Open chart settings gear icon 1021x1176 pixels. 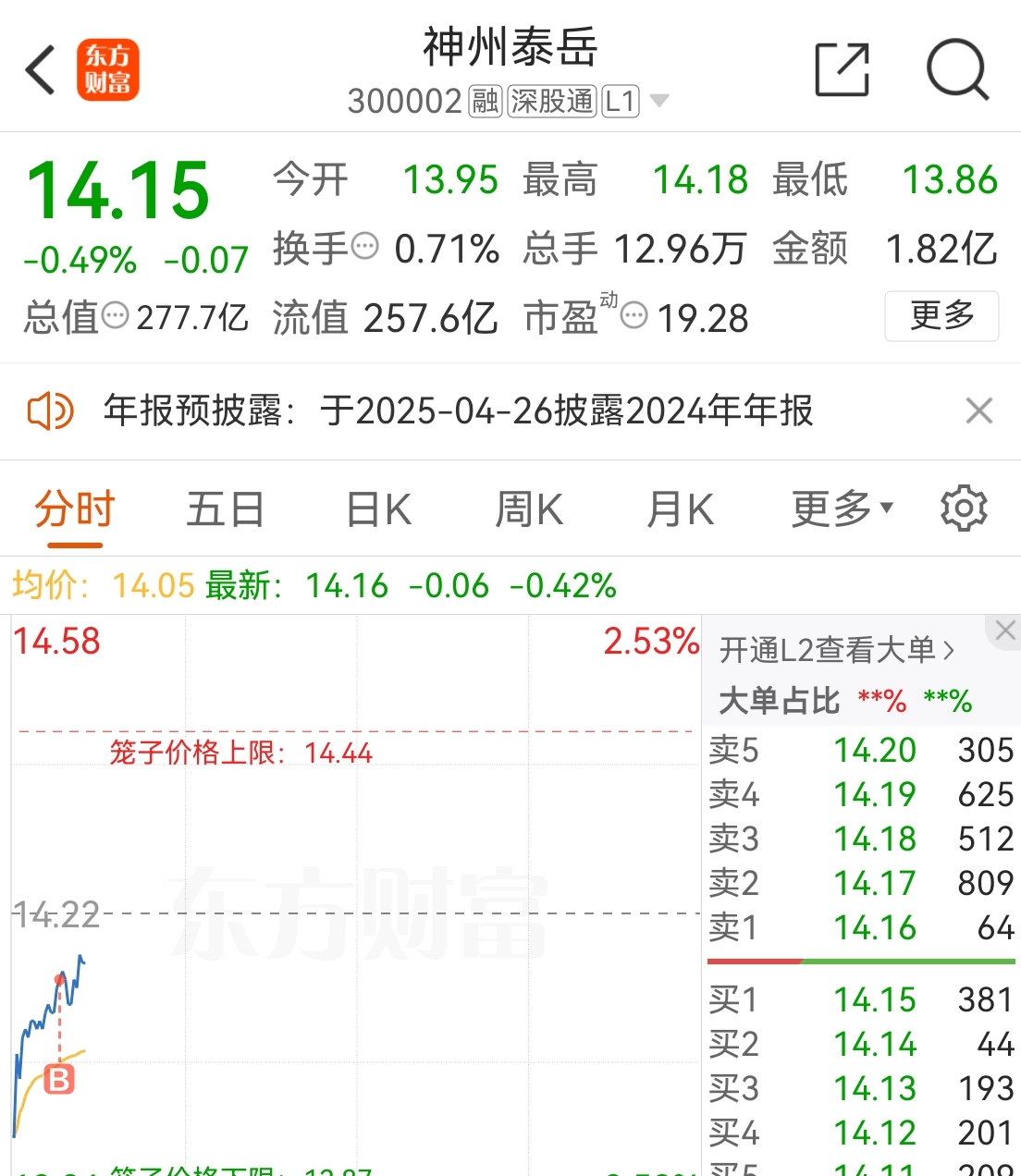[964, 508]
